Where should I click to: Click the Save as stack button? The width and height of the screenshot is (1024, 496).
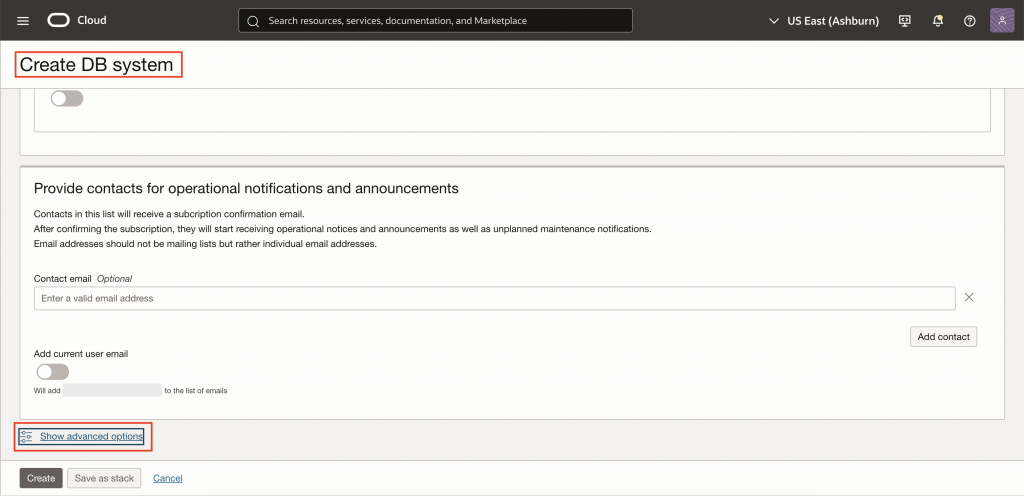pos(104,478)
